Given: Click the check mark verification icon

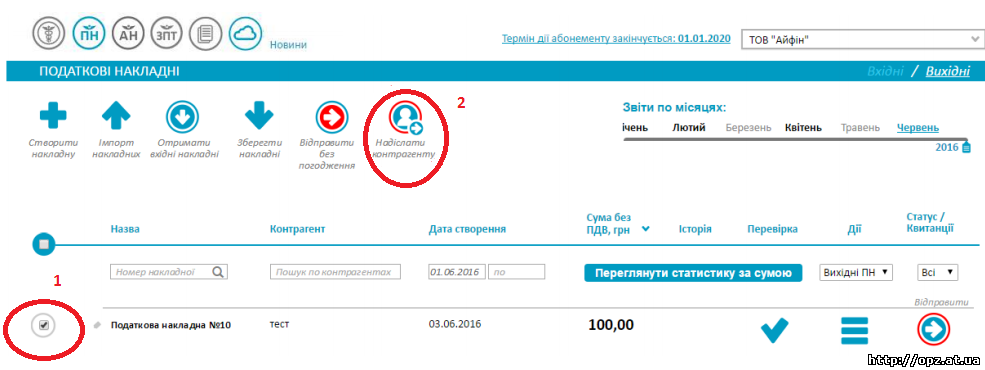Looking at the screenshot, I should 775,330.
